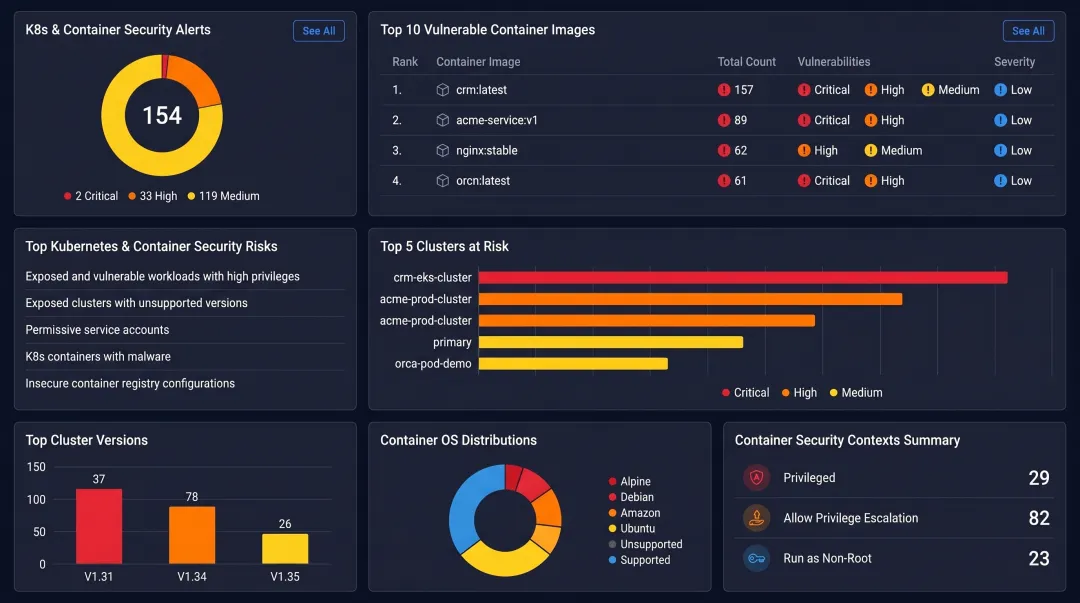Click the primary cluster yellow bar
The image size is (1080, 603).
pos(610,343)
